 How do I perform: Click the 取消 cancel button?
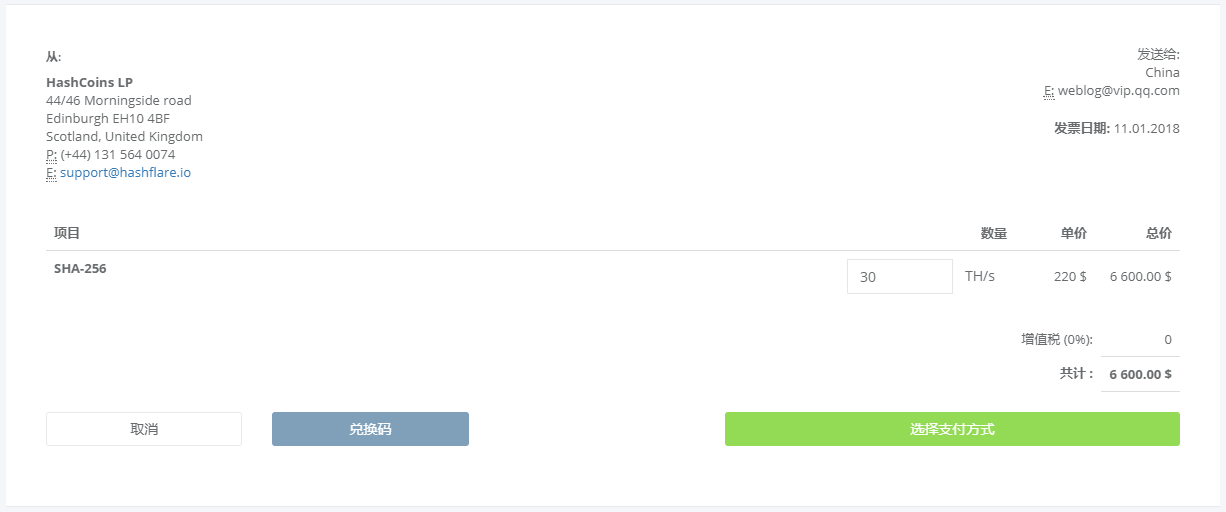coord(144,429)
